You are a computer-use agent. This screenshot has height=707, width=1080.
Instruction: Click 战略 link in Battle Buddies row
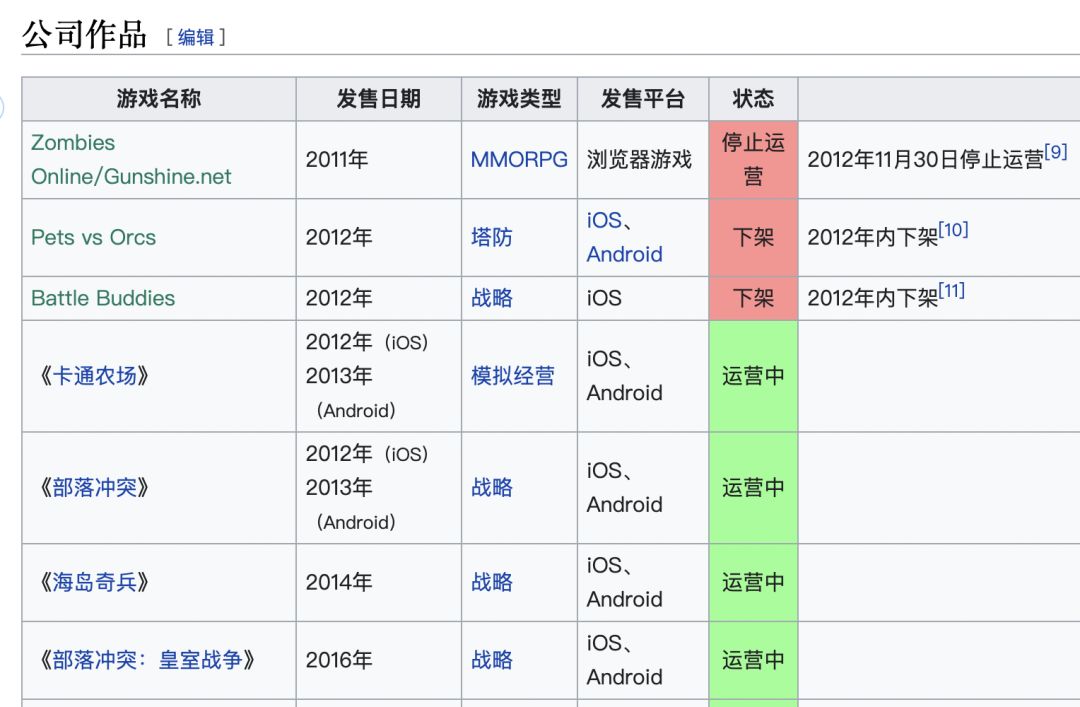(x=492, y=298)
